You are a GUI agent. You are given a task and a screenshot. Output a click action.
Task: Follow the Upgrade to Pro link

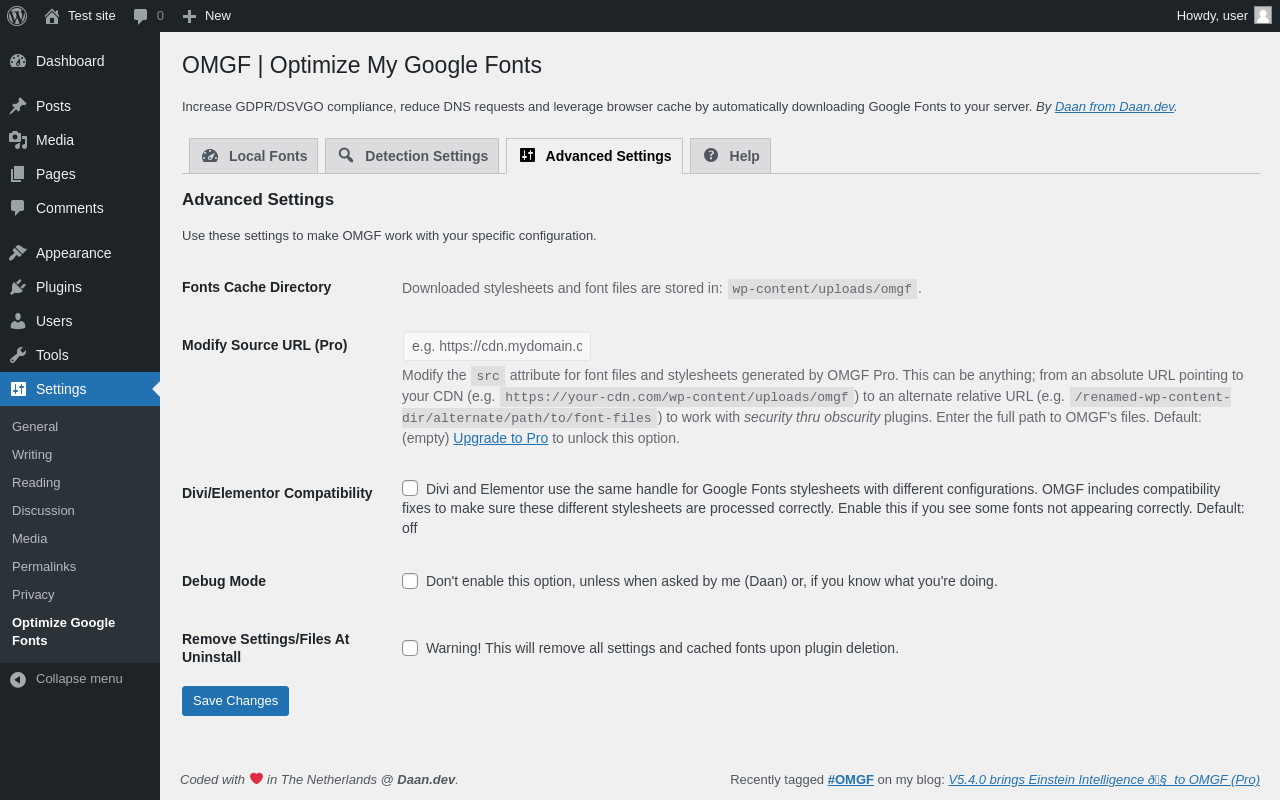tap(500, 438)
